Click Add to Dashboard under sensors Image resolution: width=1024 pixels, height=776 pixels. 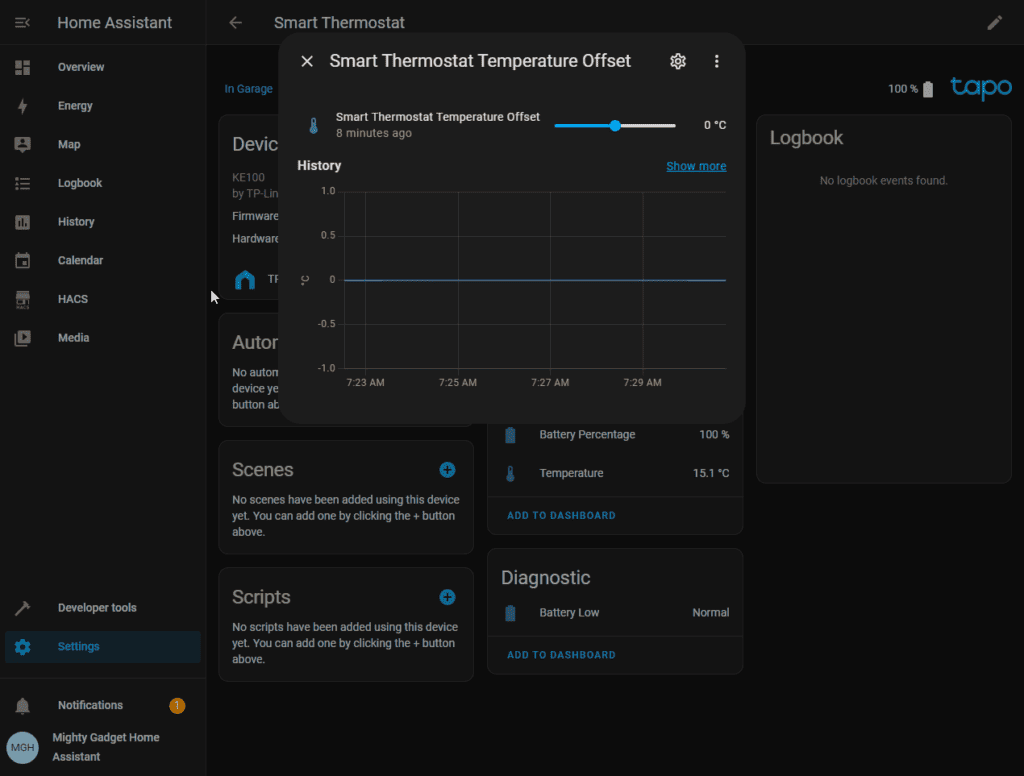561,515
